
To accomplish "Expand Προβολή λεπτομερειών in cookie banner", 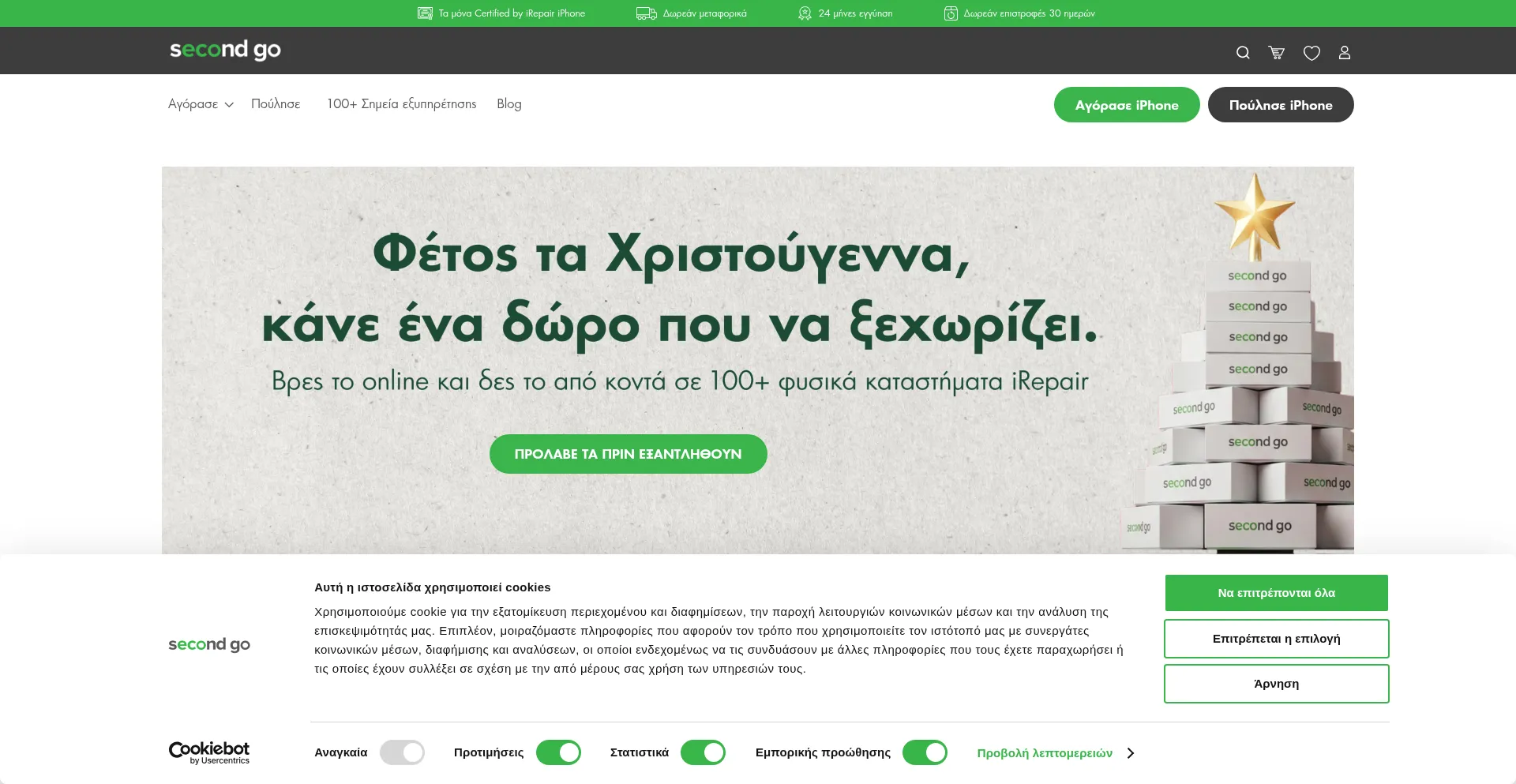I will point(1045,753).
